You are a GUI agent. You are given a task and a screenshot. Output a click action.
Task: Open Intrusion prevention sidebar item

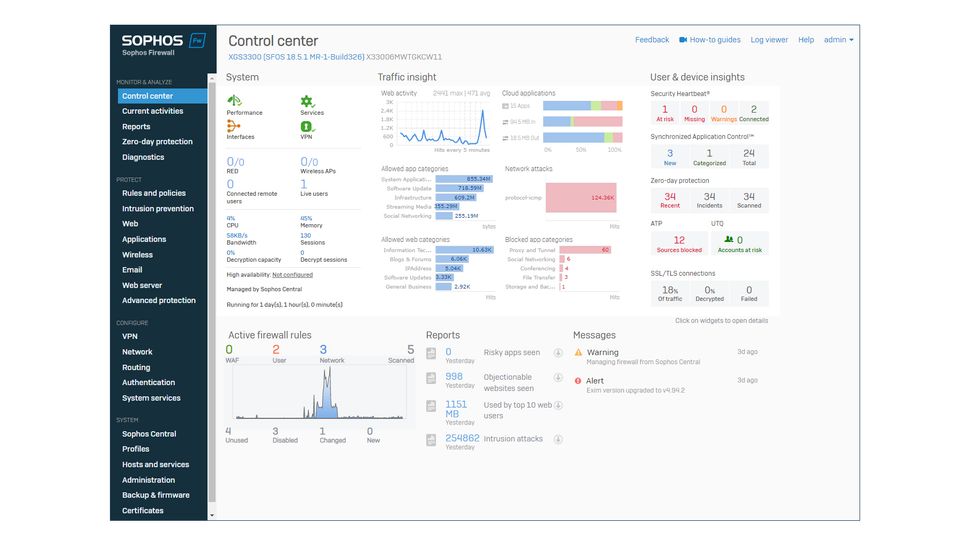coord(158,208)
